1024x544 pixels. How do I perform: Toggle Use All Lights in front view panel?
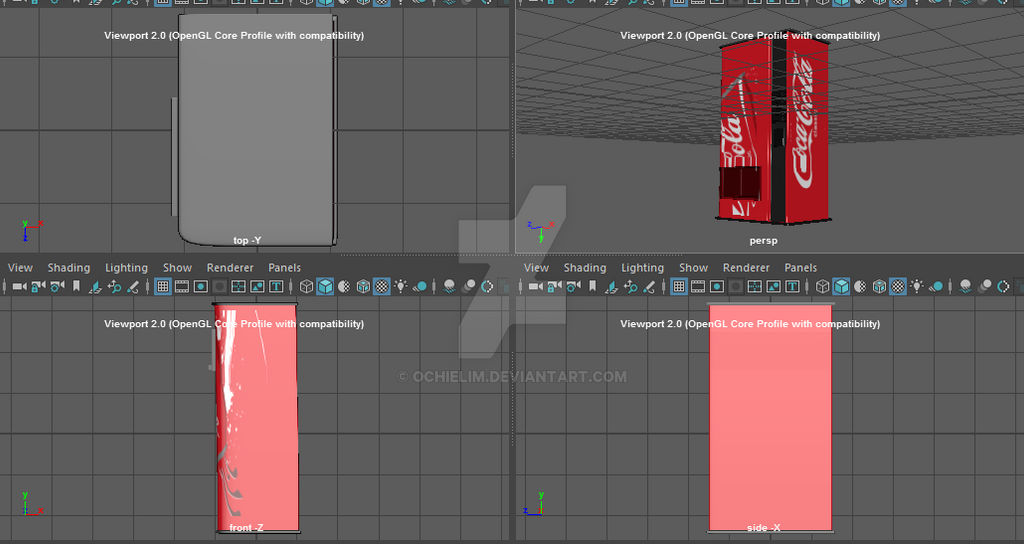[x=400, y=285]
